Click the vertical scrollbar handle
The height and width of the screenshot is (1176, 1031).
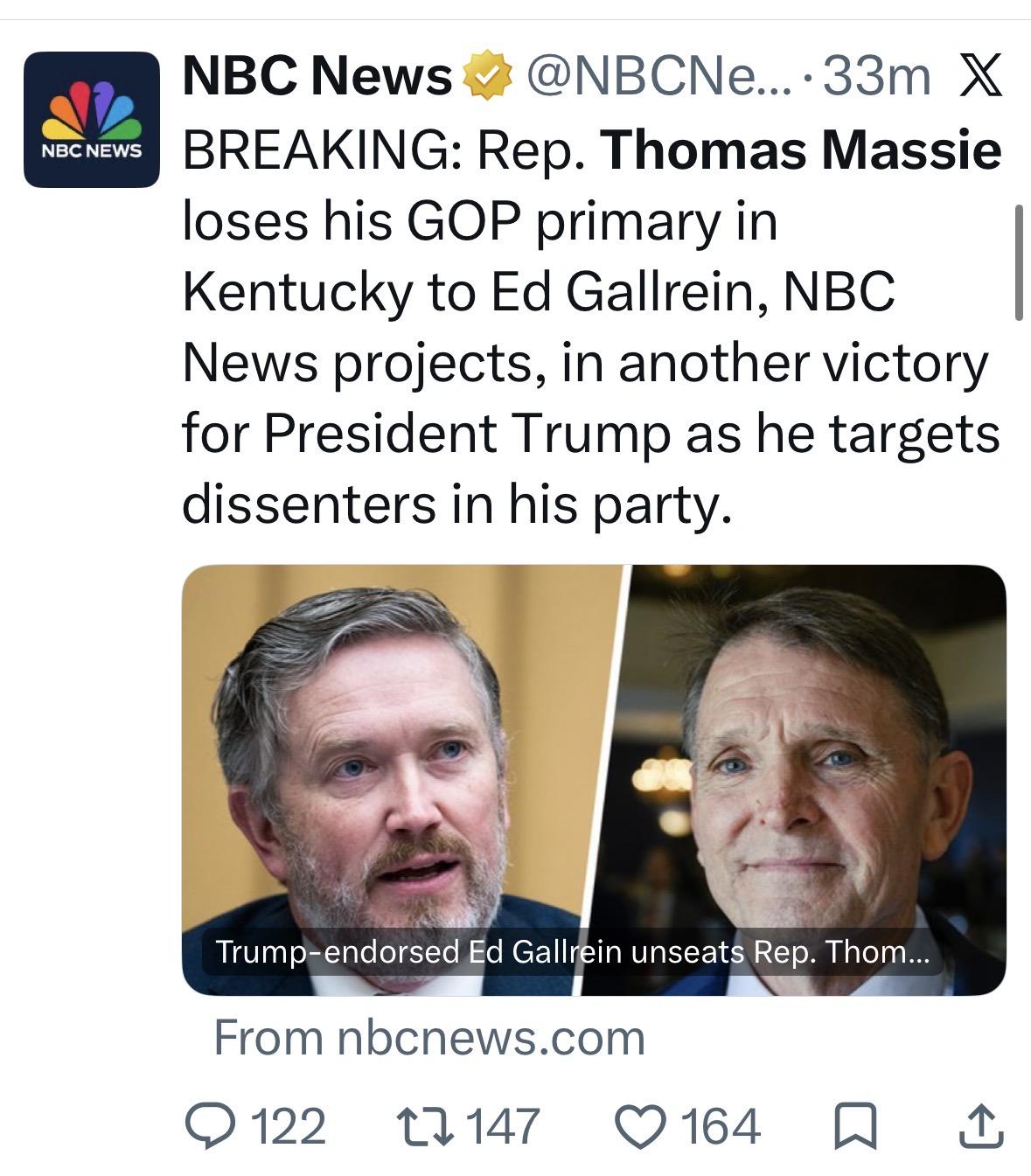1019,262
